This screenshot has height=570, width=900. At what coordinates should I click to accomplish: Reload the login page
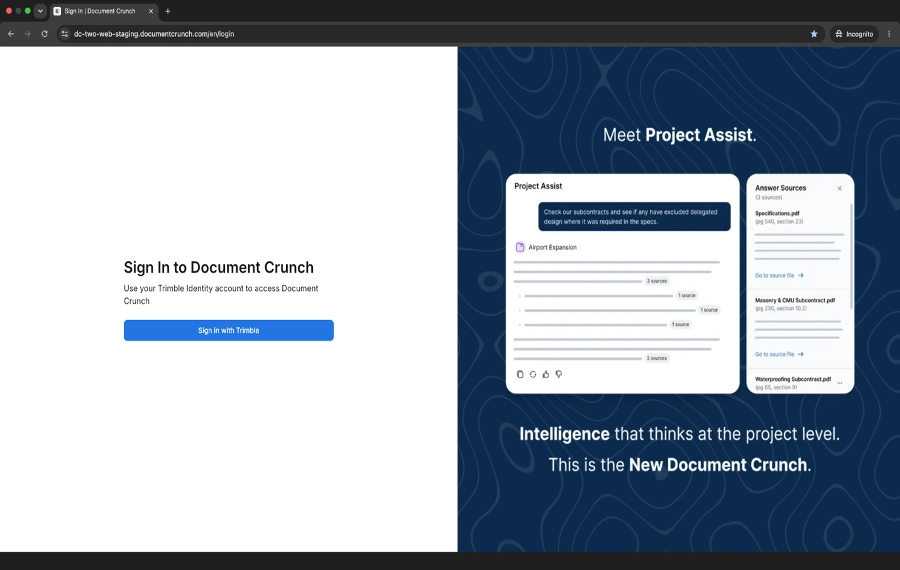point(44,34)
